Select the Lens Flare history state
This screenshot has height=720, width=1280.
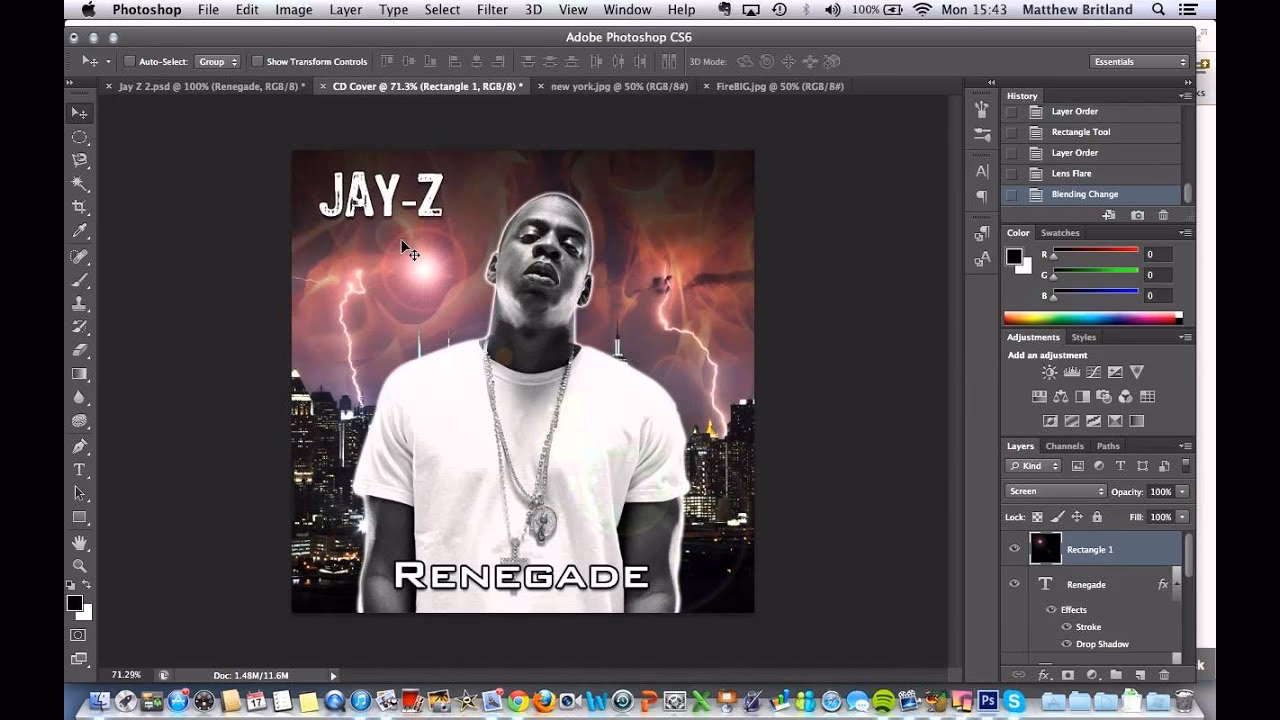pyautogui.click(x=1092, y=173)
